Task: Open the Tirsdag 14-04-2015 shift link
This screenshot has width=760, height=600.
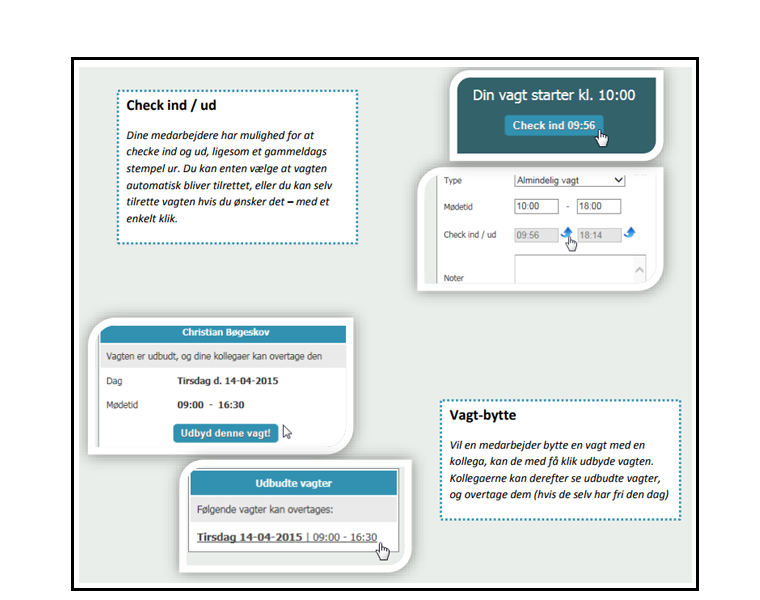Action: (x=249, y=537)
